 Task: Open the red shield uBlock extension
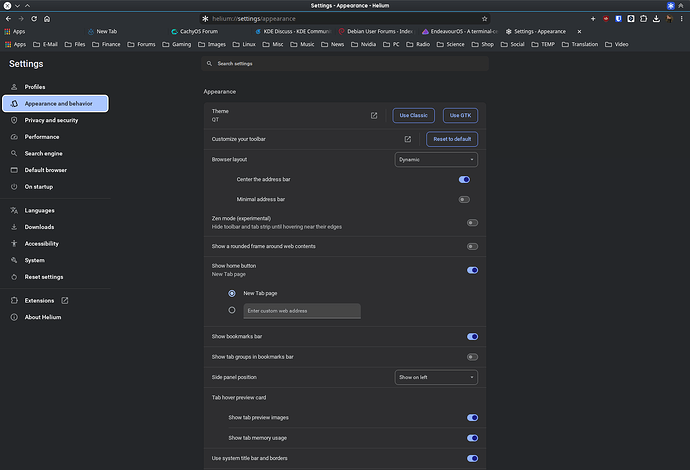click(x=606, y=18)
